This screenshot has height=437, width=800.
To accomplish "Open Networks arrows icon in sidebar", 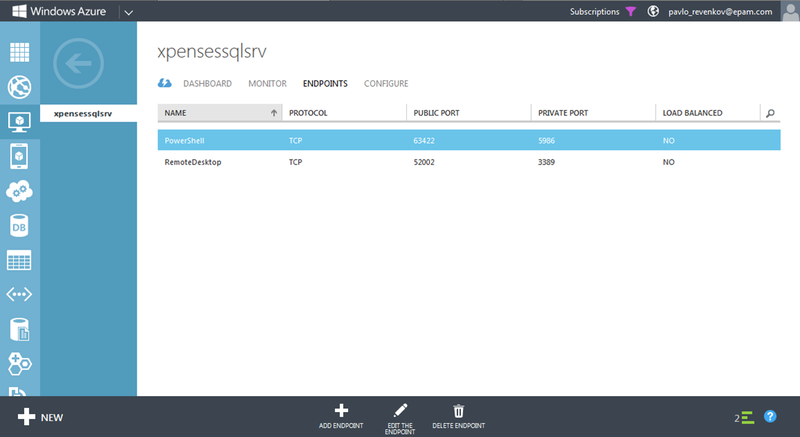I will [x=19, y=294].
